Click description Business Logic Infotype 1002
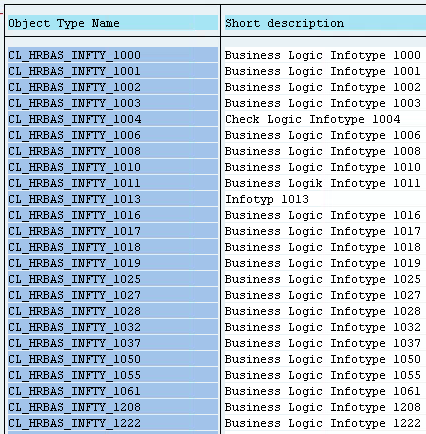 click(323, 87)
